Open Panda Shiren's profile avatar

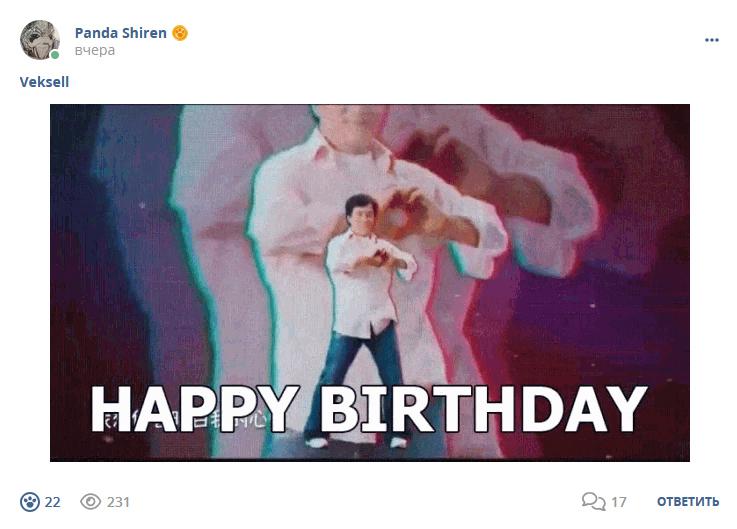pos(40,40)
